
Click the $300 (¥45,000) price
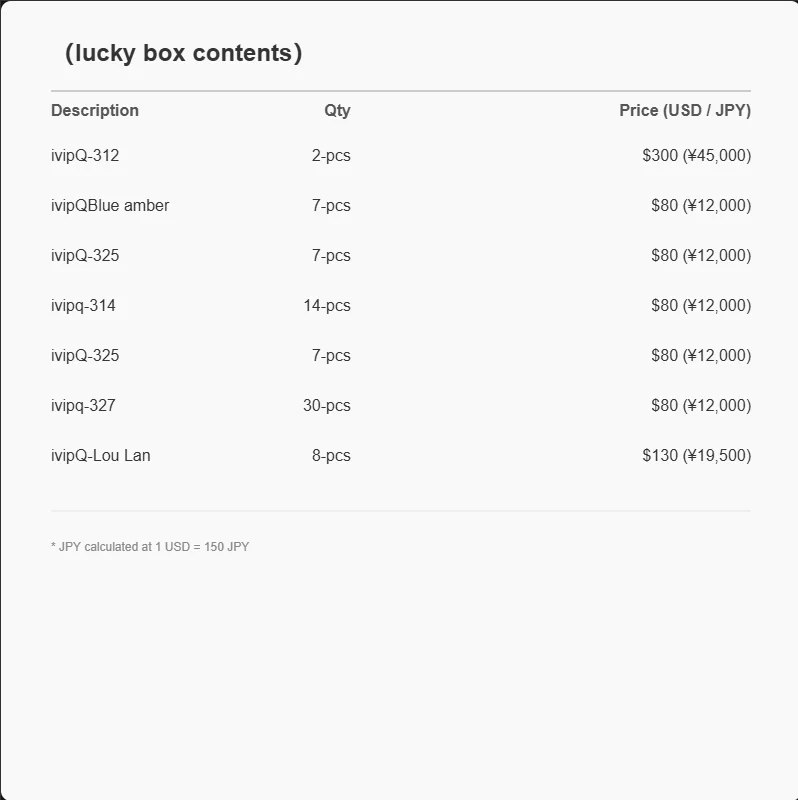point(696,155)
